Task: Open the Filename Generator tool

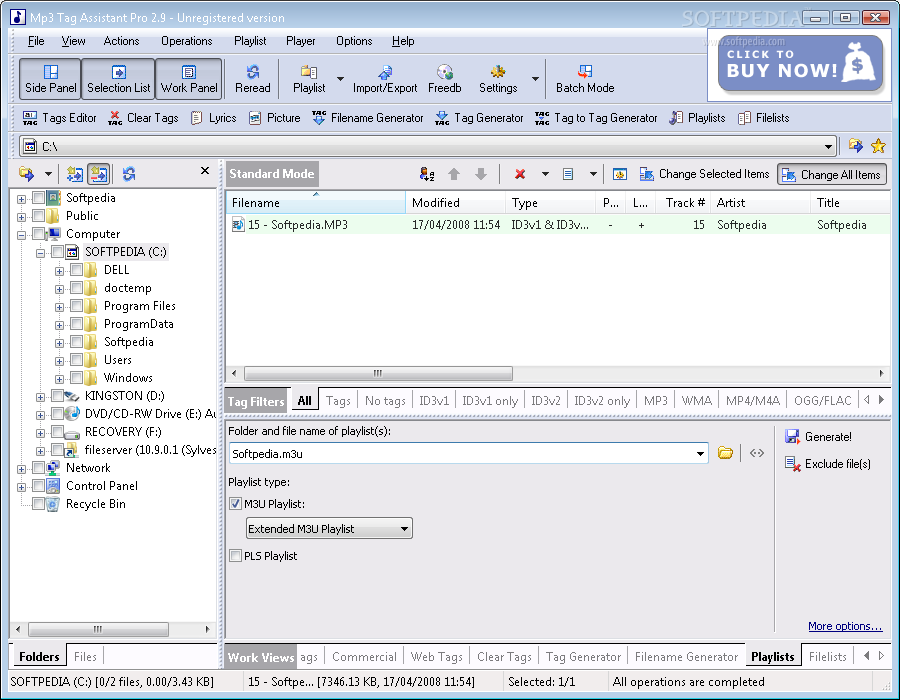Action: click(367, 118)
